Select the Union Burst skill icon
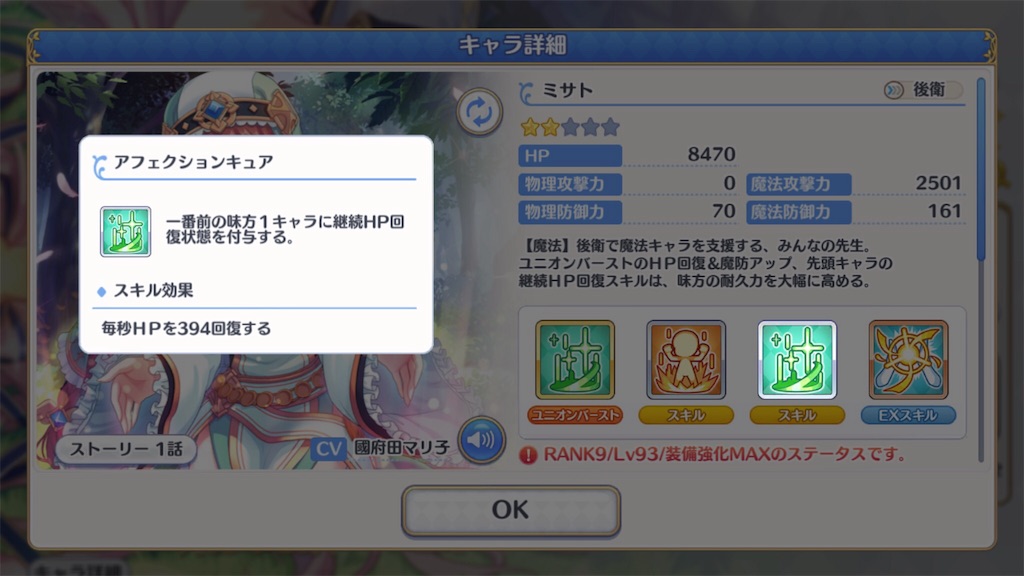The height and width of the screenshot is (576, 1024). tap(575, 360)
